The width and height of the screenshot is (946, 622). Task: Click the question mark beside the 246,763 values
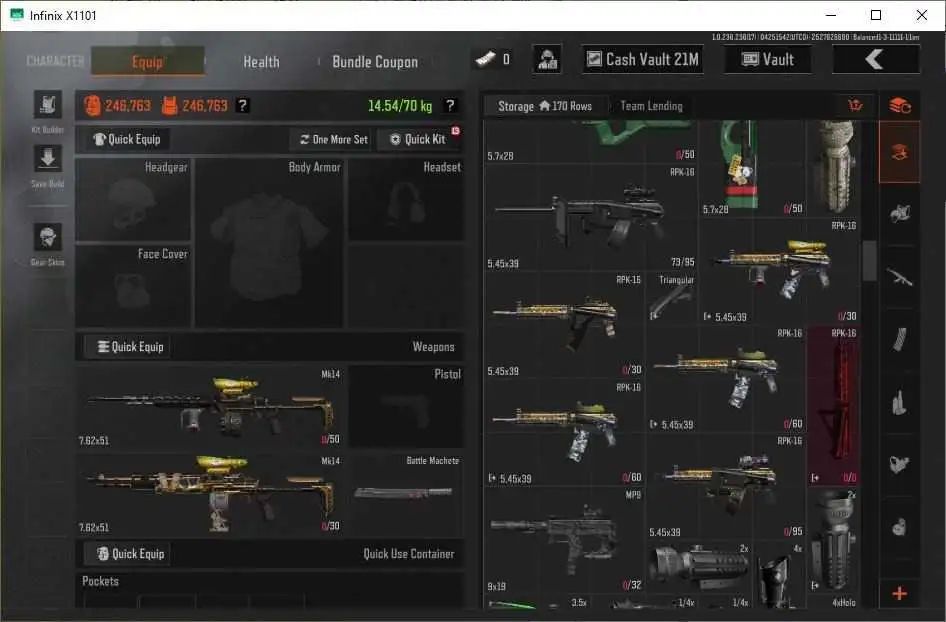tap(243, 106)
